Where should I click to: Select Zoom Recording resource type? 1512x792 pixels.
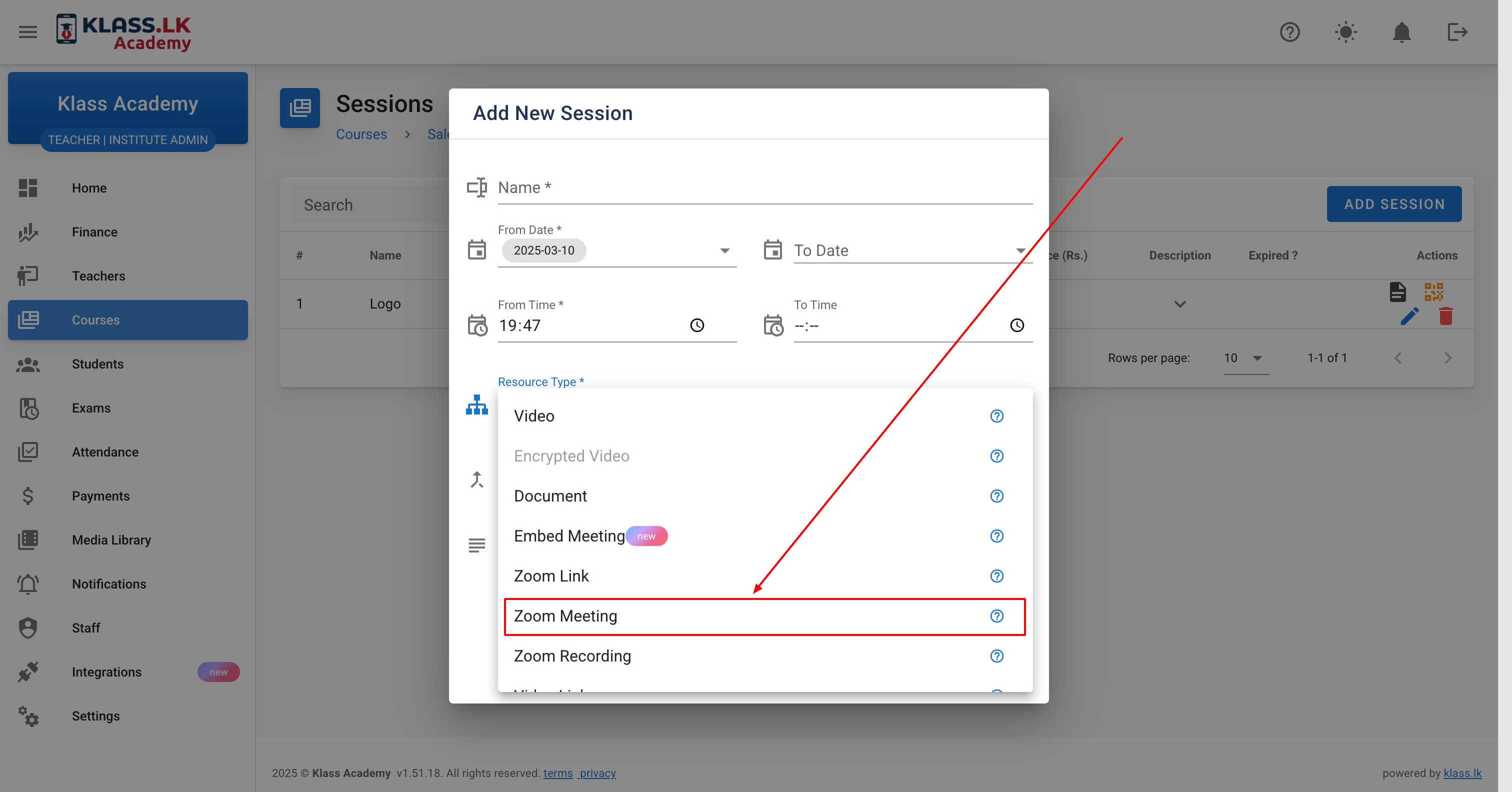click(572, 656)
